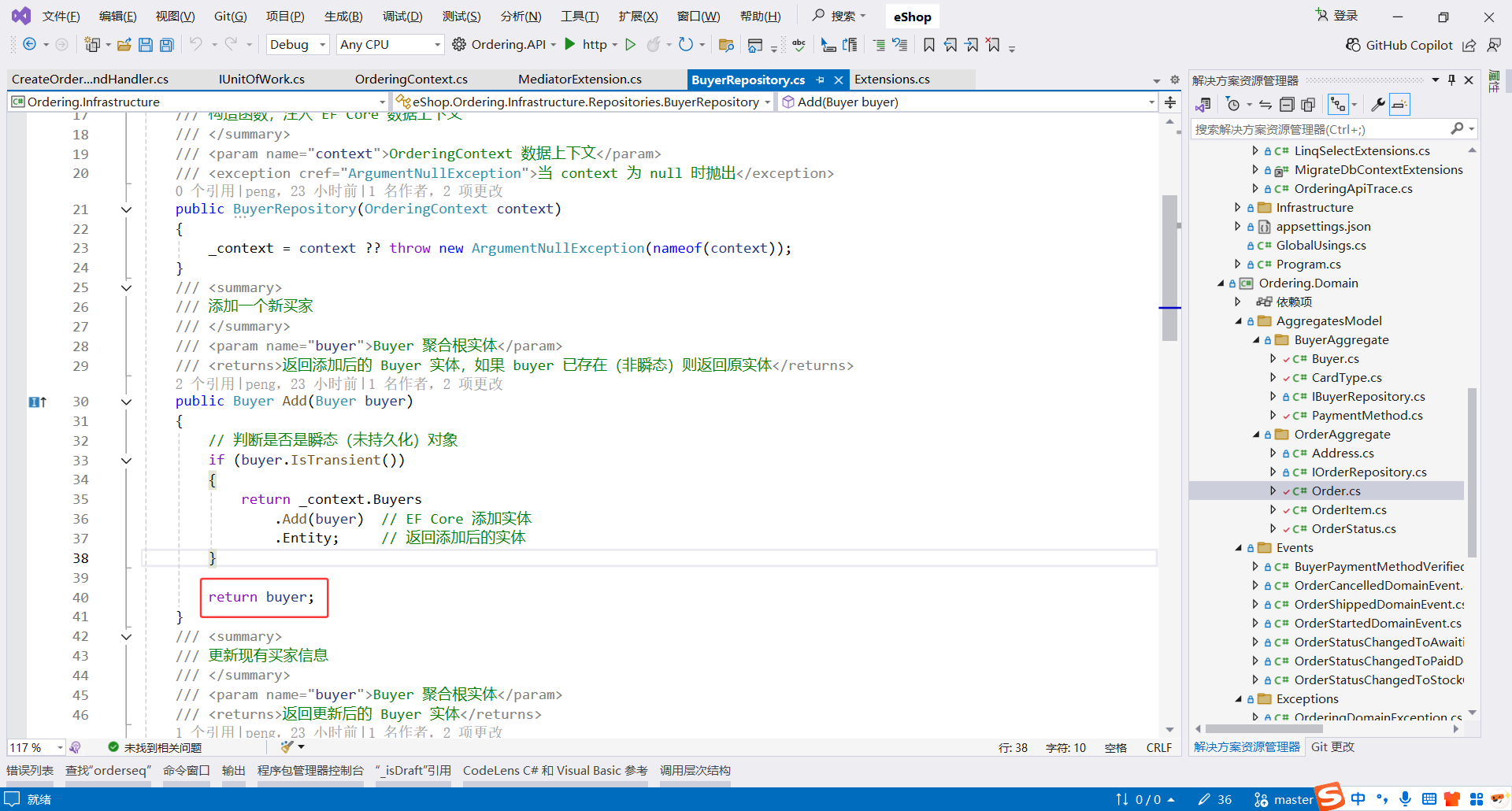Image resolution: width=1512 pixels, height=811 pixels.
Task: Collapse the Add(Buyer buyer) method at line 30
Action: 126,402
